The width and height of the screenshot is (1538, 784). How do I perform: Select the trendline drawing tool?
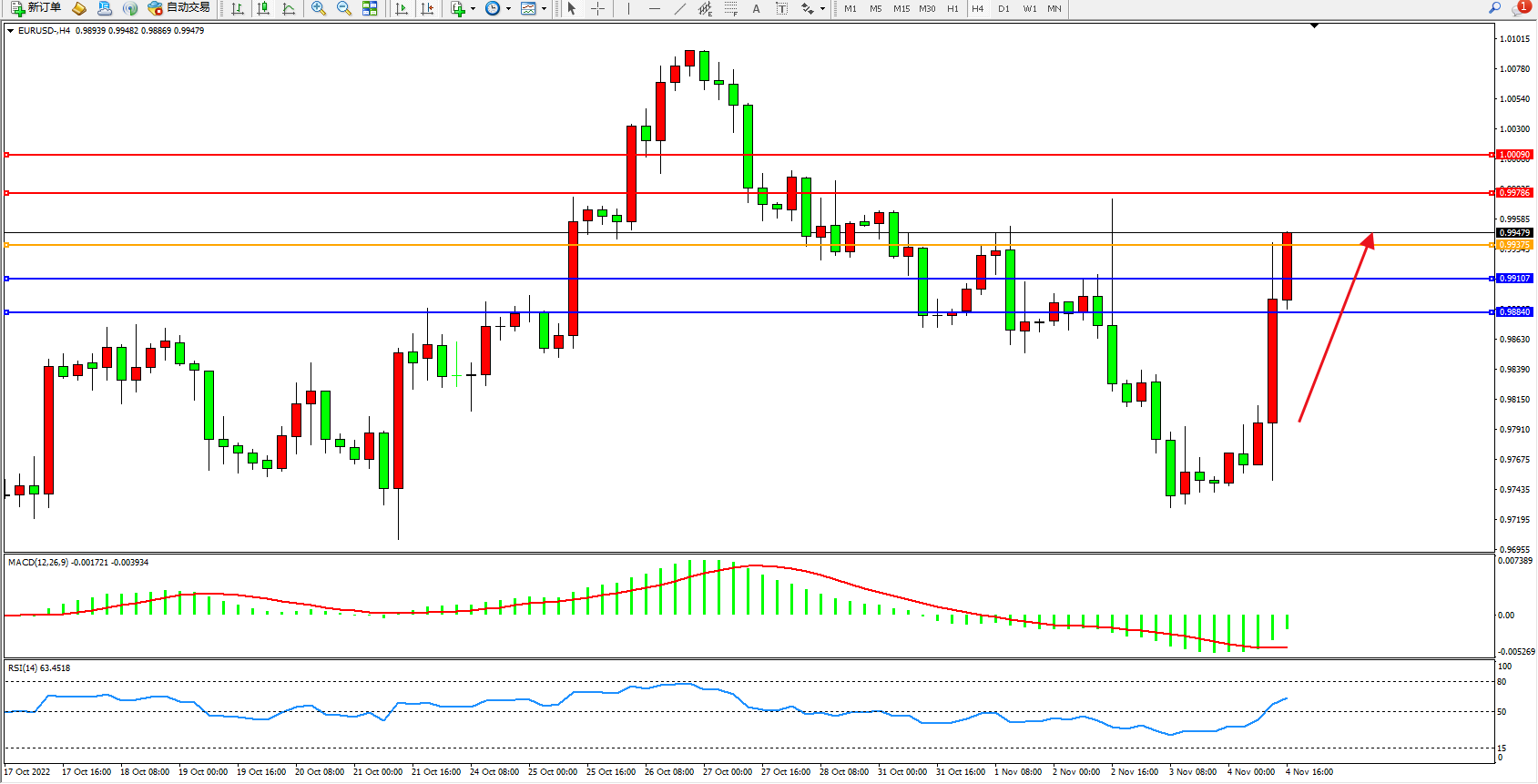(x=679, y=8)
